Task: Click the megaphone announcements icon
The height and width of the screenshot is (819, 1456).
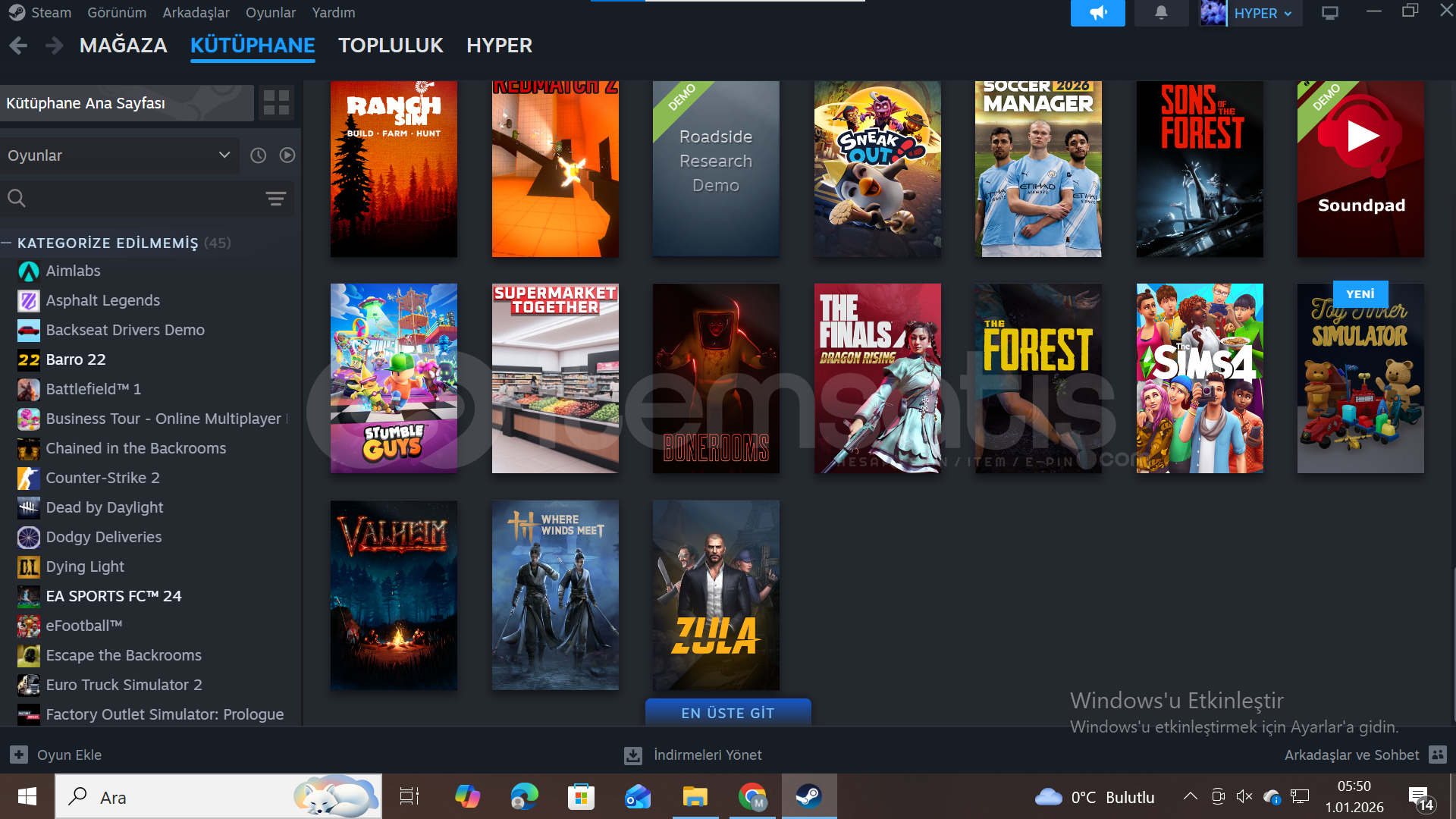Action: [x=1097, y=13]
